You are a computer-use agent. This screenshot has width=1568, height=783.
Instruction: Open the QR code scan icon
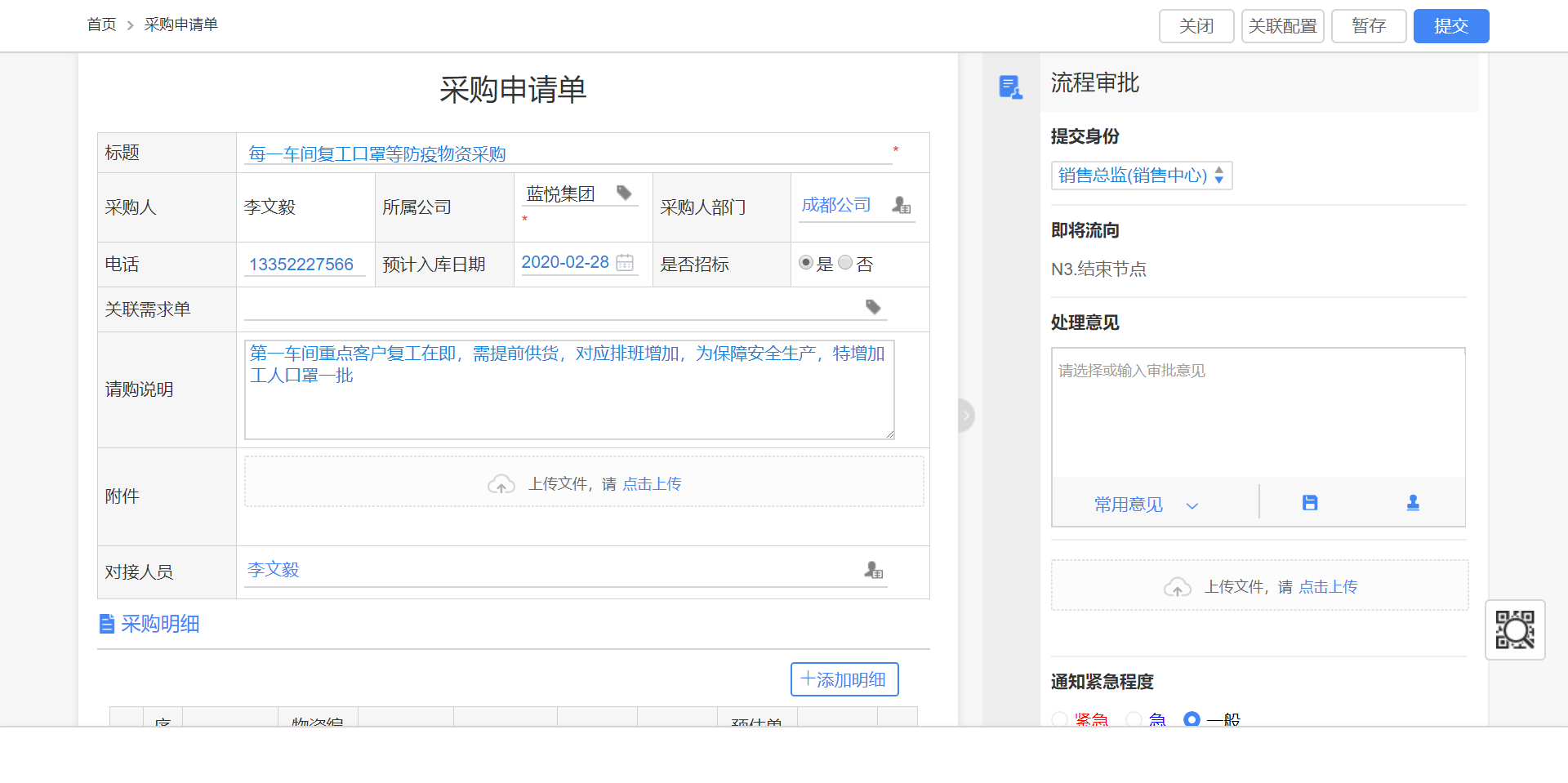[x=1515, y=630]
